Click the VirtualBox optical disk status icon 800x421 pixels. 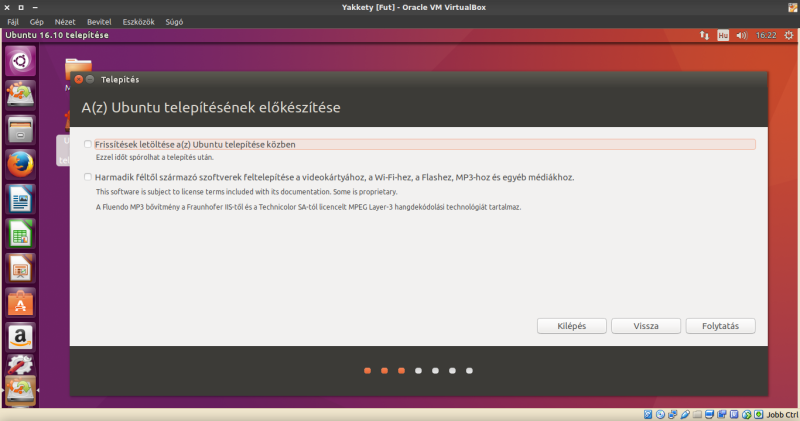(662, 414)
